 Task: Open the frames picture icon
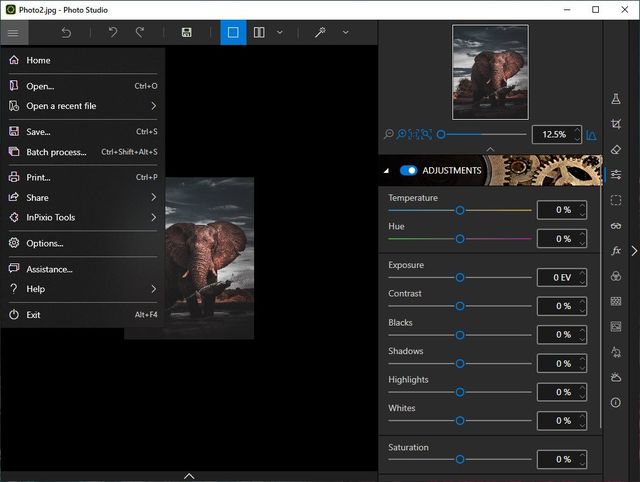pyautogui.click(x=616, y=327)
